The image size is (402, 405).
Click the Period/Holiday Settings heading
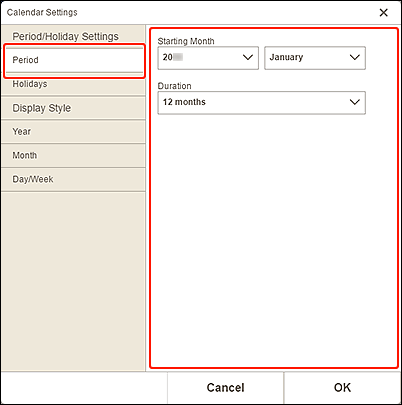point(65,36)
